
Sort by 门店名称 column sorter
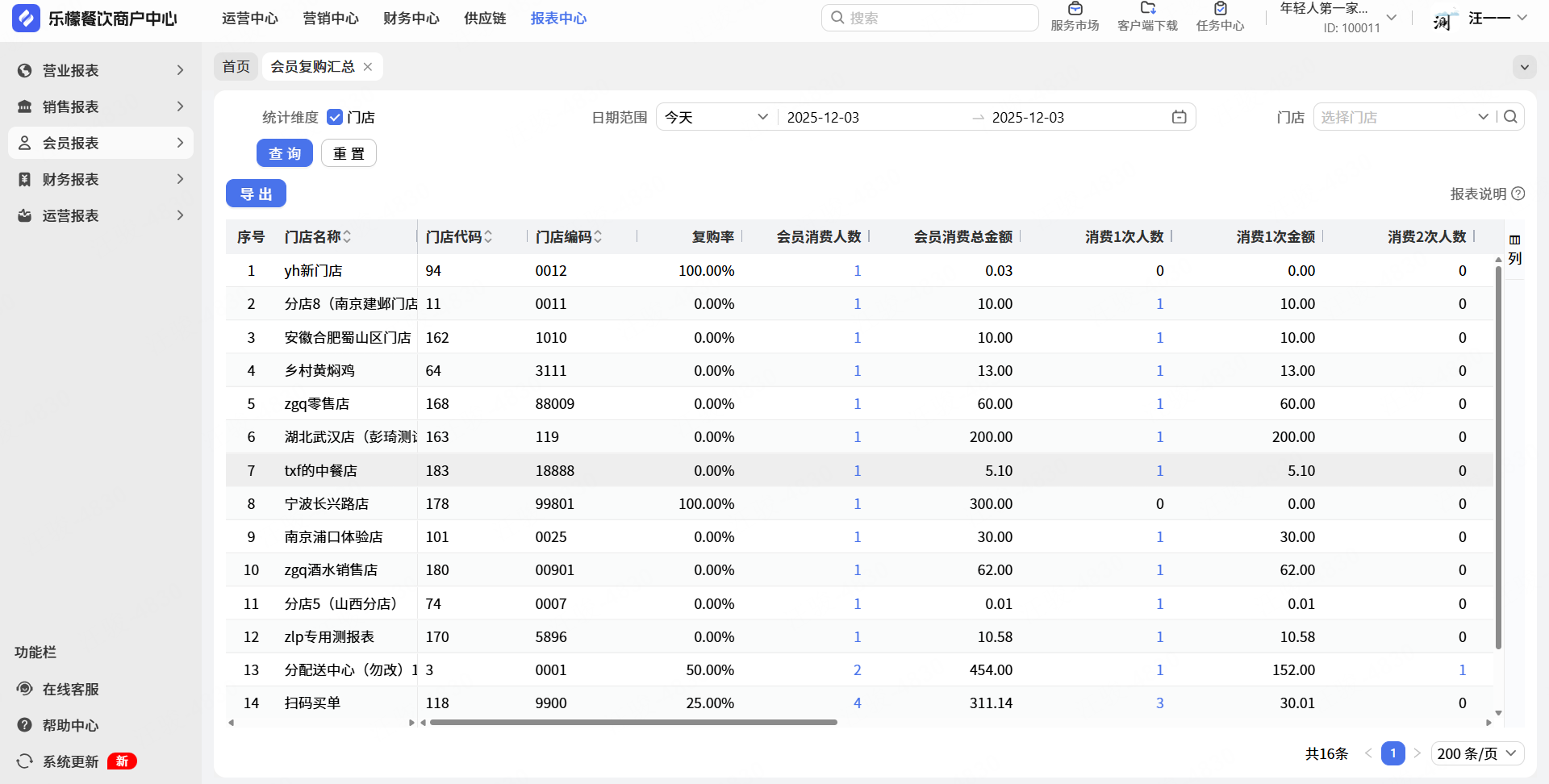click(x=347, y=237)
